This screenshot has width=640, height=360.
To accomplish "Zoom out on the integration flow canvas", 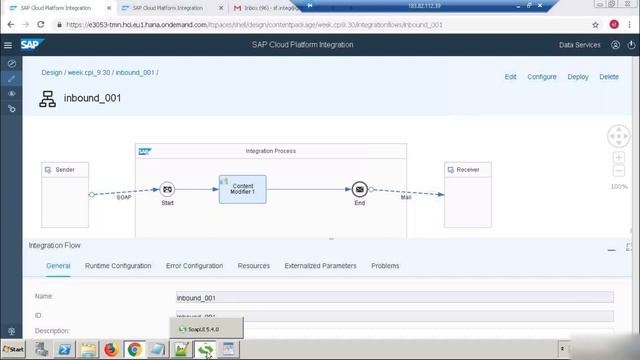I will click(619, 171).
